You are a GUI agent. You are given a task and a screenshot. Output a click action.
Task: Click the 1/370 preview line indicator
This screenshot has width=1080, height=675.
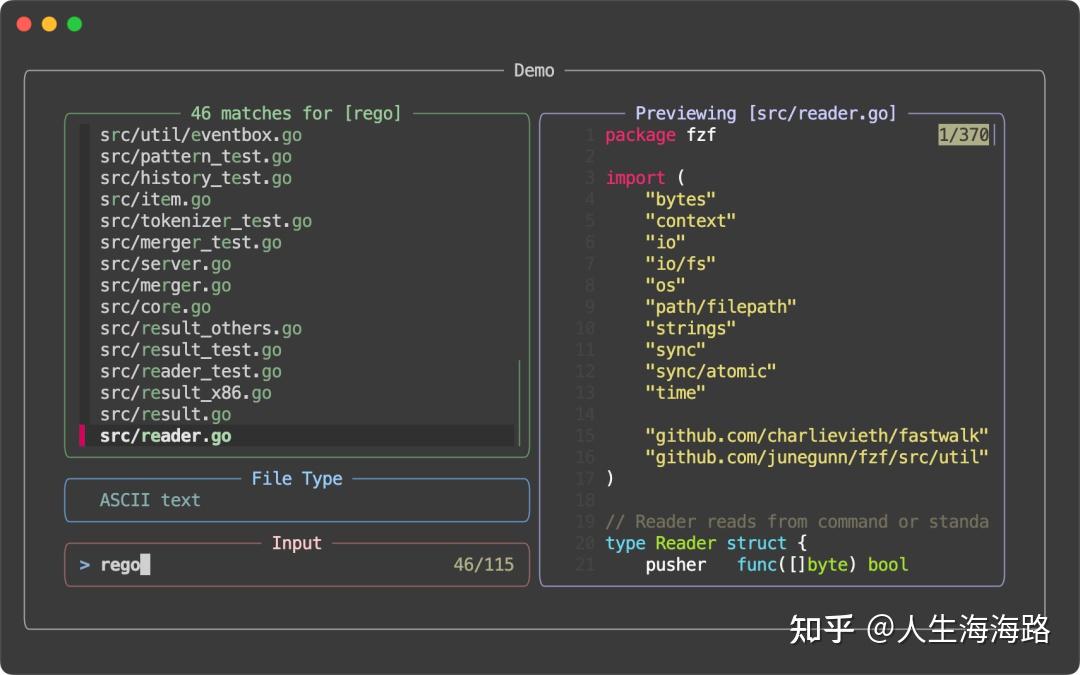[964, 135]
